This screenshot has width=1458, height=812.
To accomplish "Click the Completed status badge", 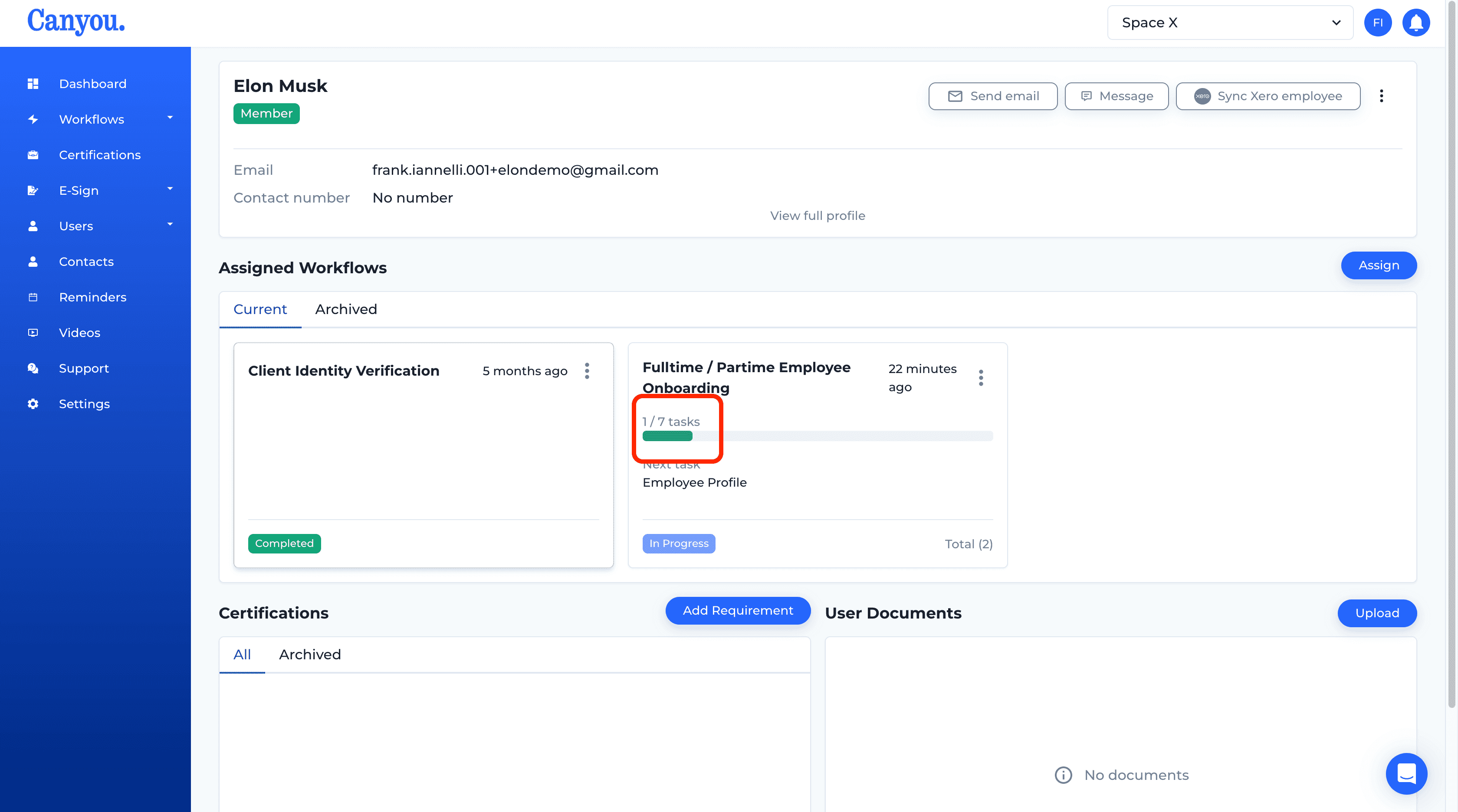I will coord(284,544).
